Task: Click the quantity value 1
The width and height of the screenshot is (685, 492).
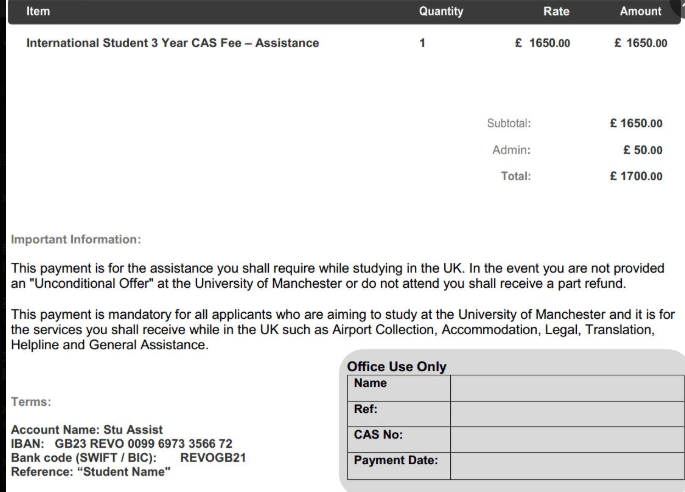Action: 423,44
